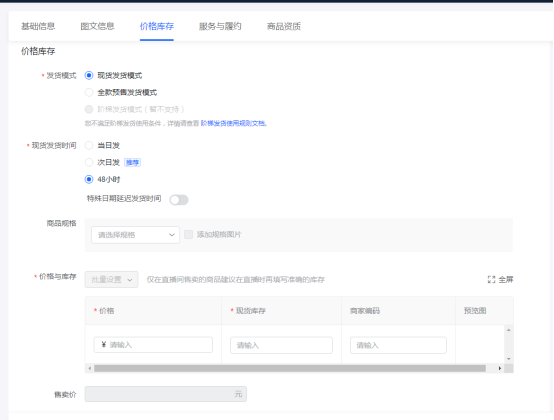Click the disabled 阶梯发货模式 radio

pos(89,109)
